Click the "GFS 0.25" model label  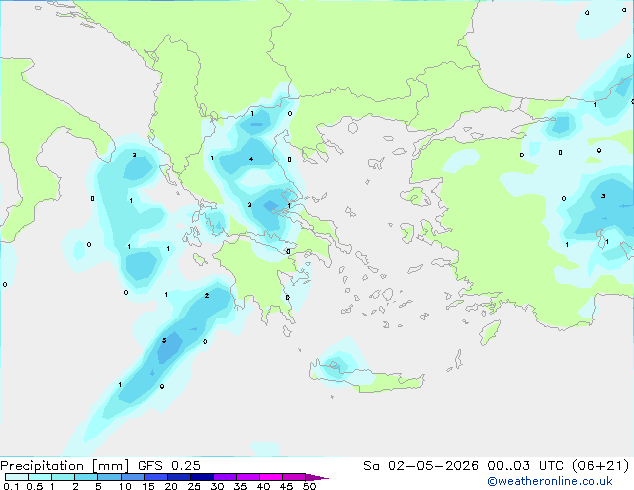pos(169,465)
